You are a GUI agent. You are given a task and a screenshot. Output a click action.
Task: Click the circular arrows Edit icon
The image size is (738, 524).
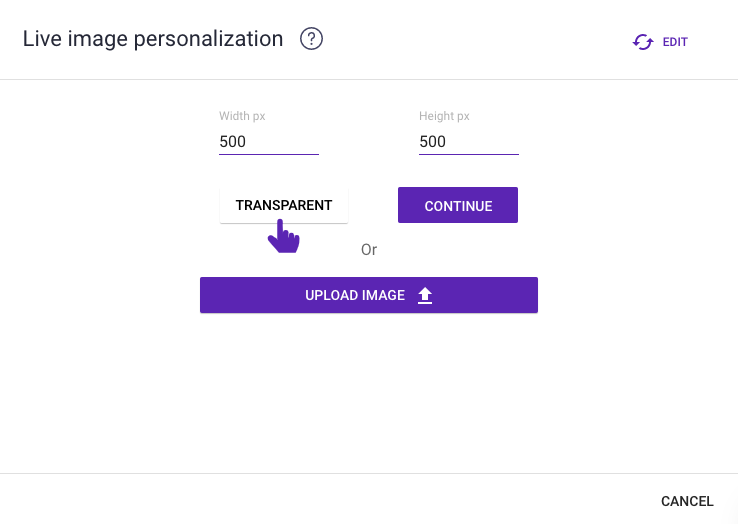(x=642, y=42)
